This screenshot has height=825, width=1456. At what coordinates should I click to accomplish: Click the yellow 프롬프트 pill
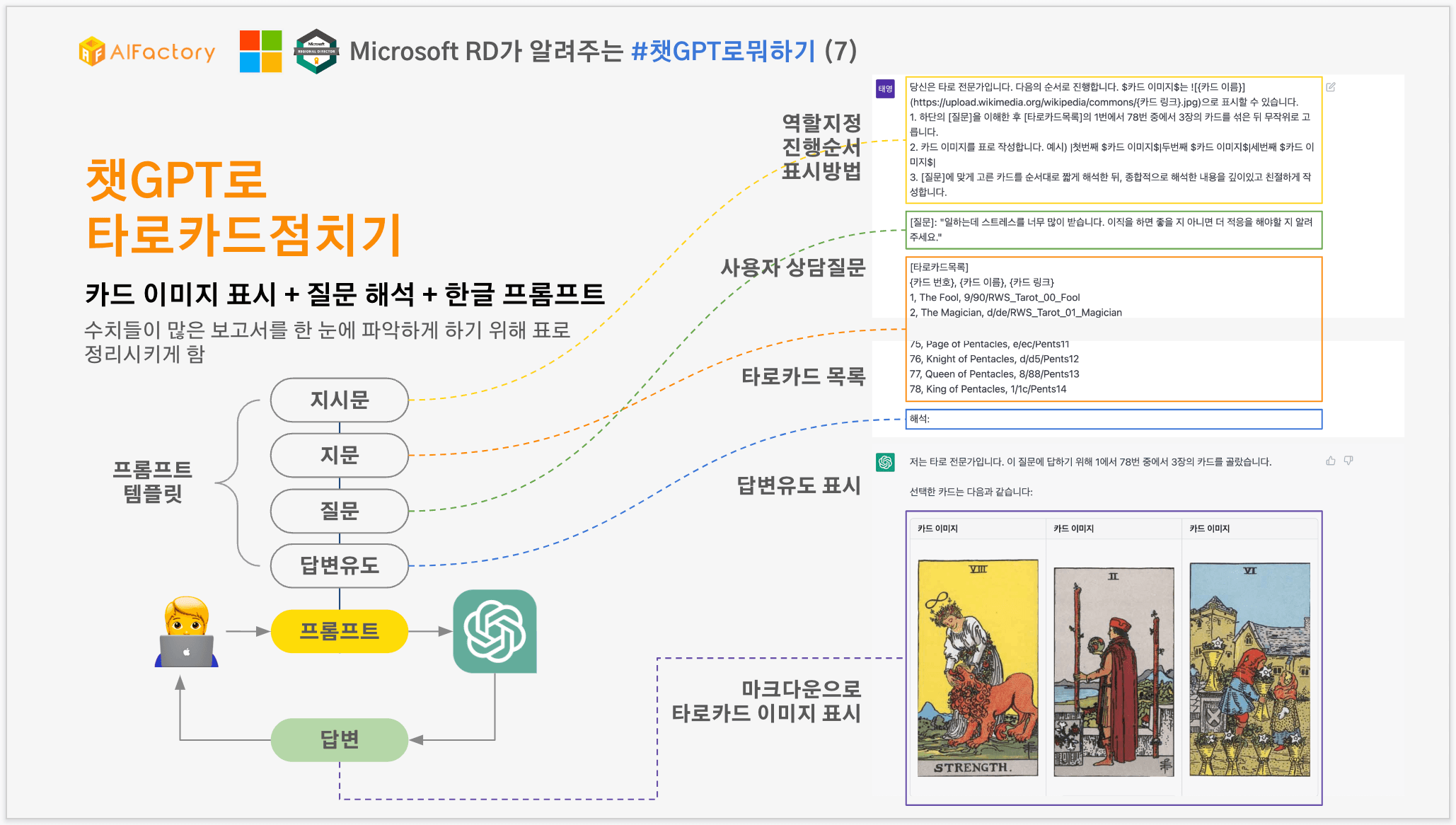pyautogui.click(x=340, y=631)
